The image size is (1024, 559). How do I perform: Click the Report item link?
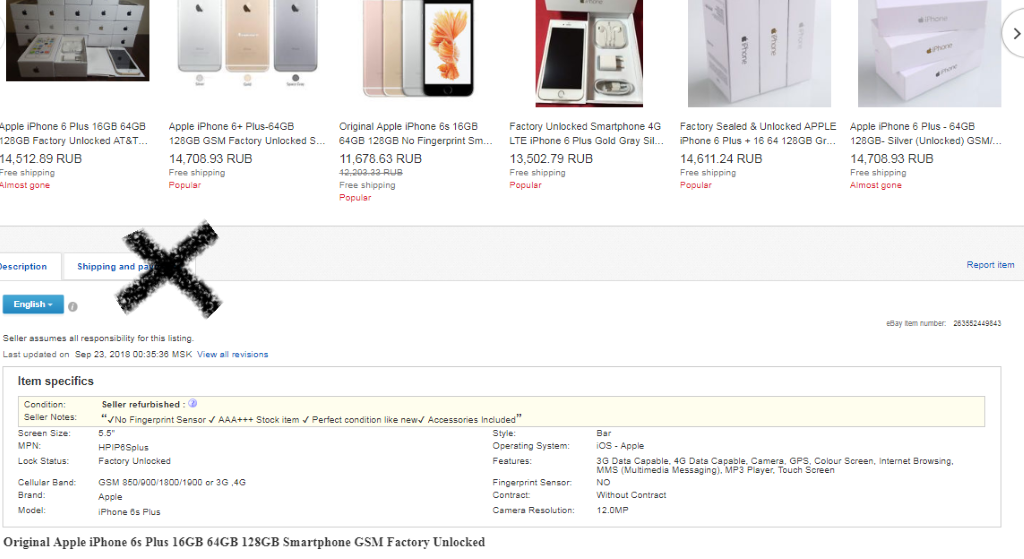tap(990, 265)
